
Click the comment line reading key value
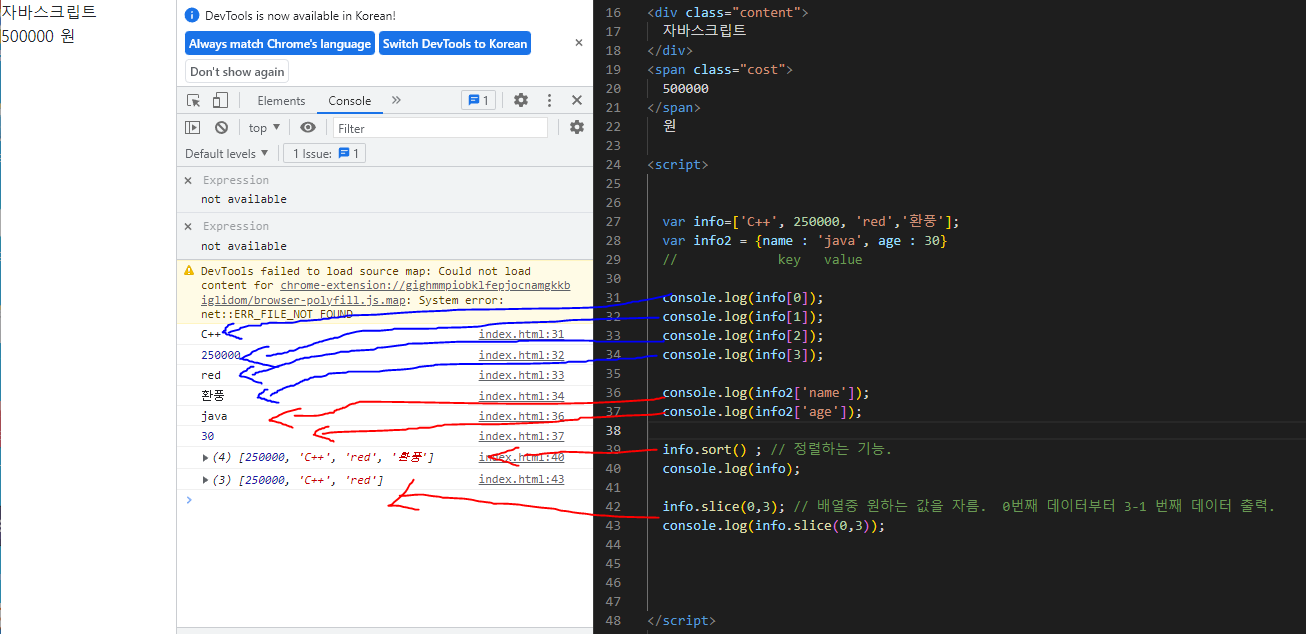pos(762,259)
